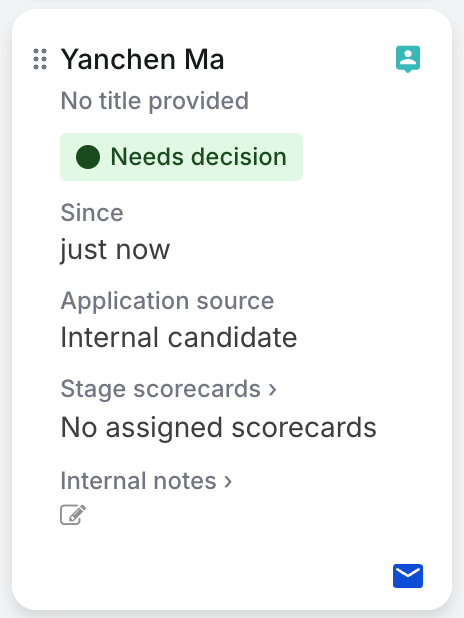The height and width of the screenshot is (618, 464).
Task: Open Yanchen Ma candidate name
Action: (142, 60)
